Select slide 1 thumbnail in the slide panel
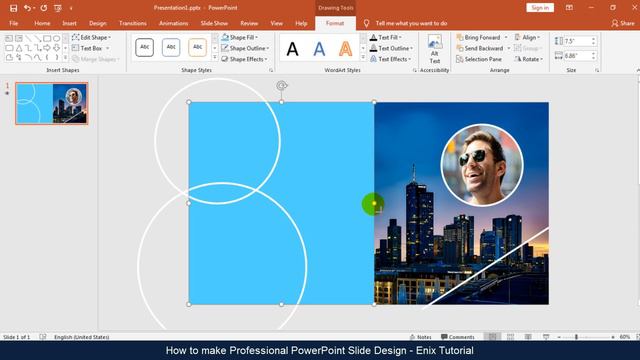Image resolution: width=640 pixels, height=360 pixels. (51, 103)
